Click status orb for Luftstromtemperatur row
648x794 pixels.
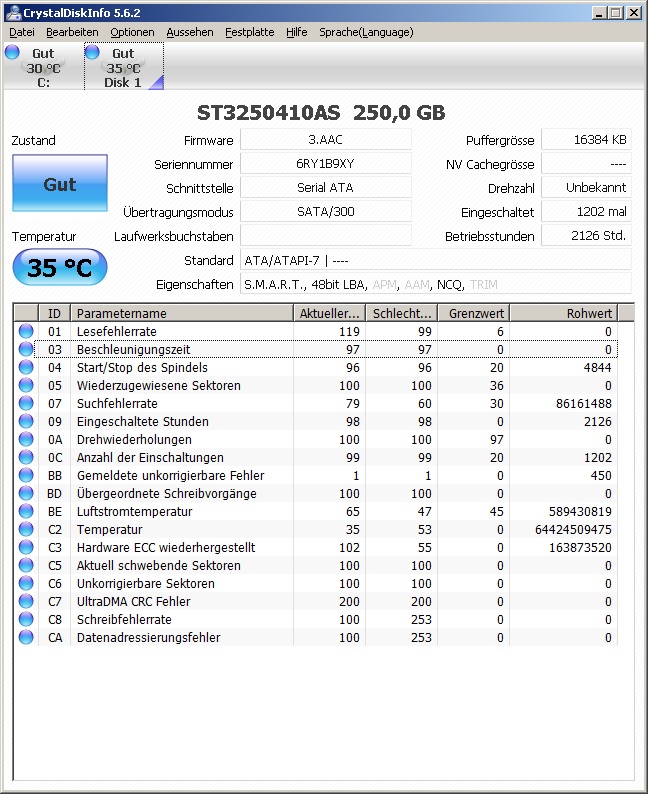point(26,511)
